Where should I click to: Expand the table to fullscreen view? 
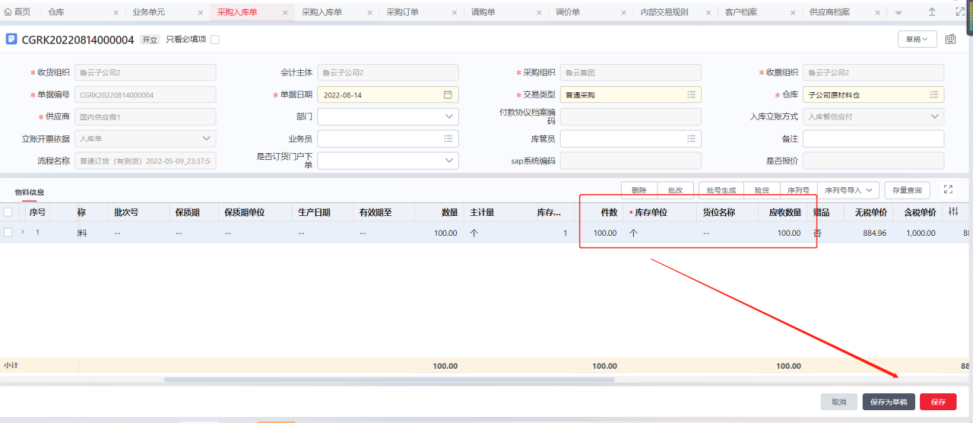(948, 189)
